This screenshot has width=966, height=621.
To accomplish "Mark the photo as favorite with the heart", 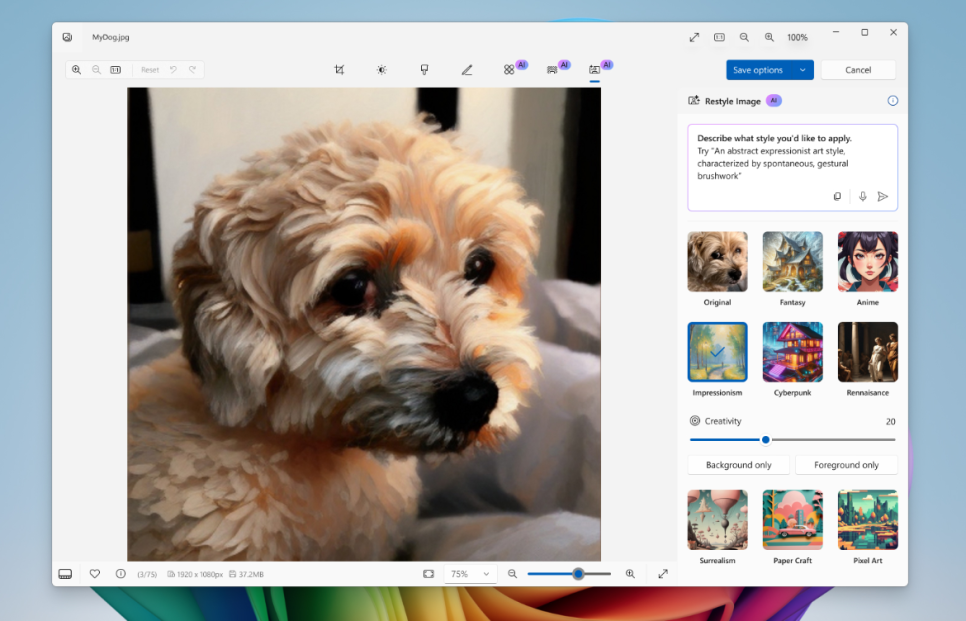I will point(94,574).
